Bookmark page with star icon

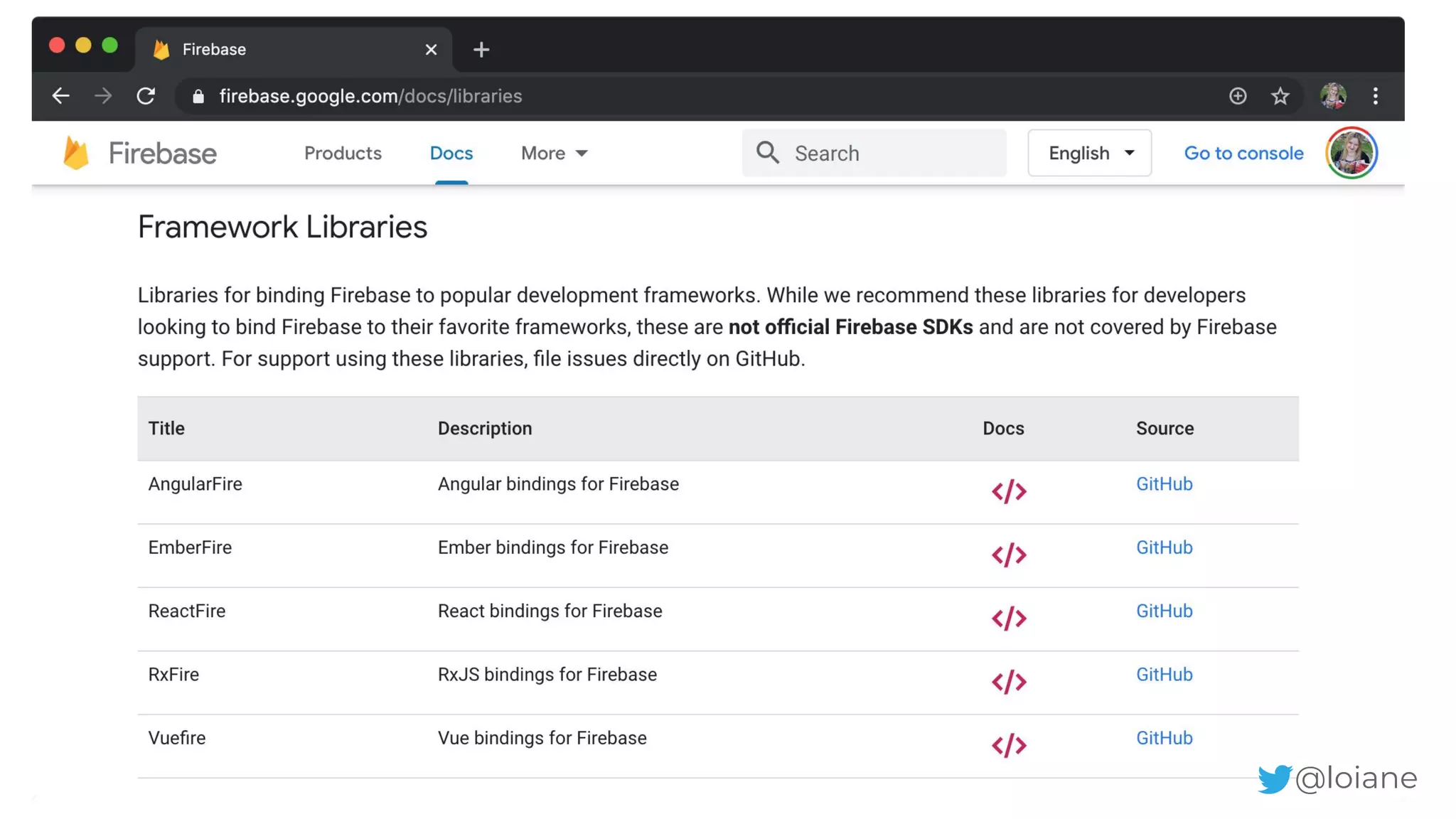pyautogui.click(x=1280, y=96)
